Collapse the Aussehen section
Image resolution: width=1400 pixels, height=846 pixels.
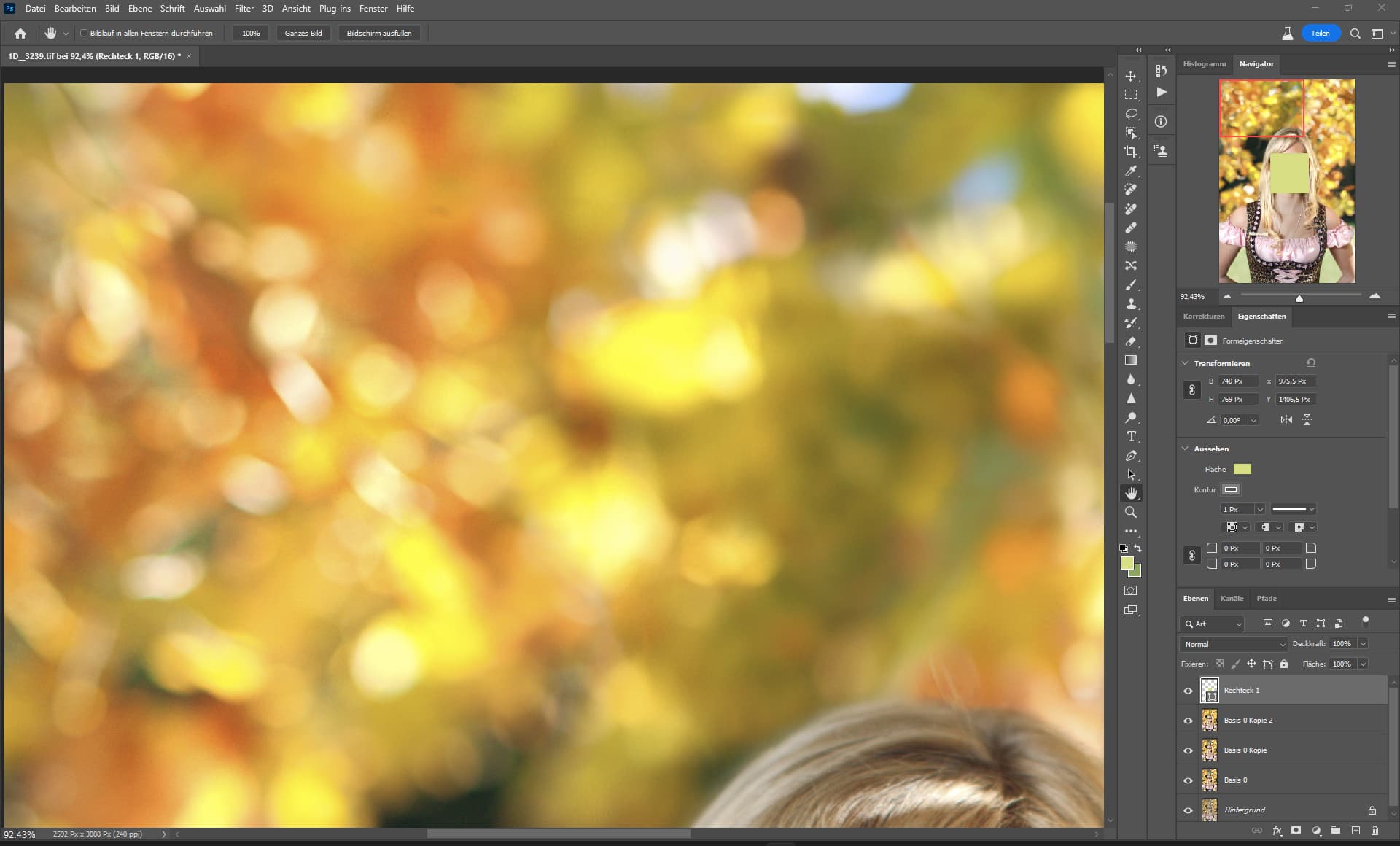tap(1185, 449)
